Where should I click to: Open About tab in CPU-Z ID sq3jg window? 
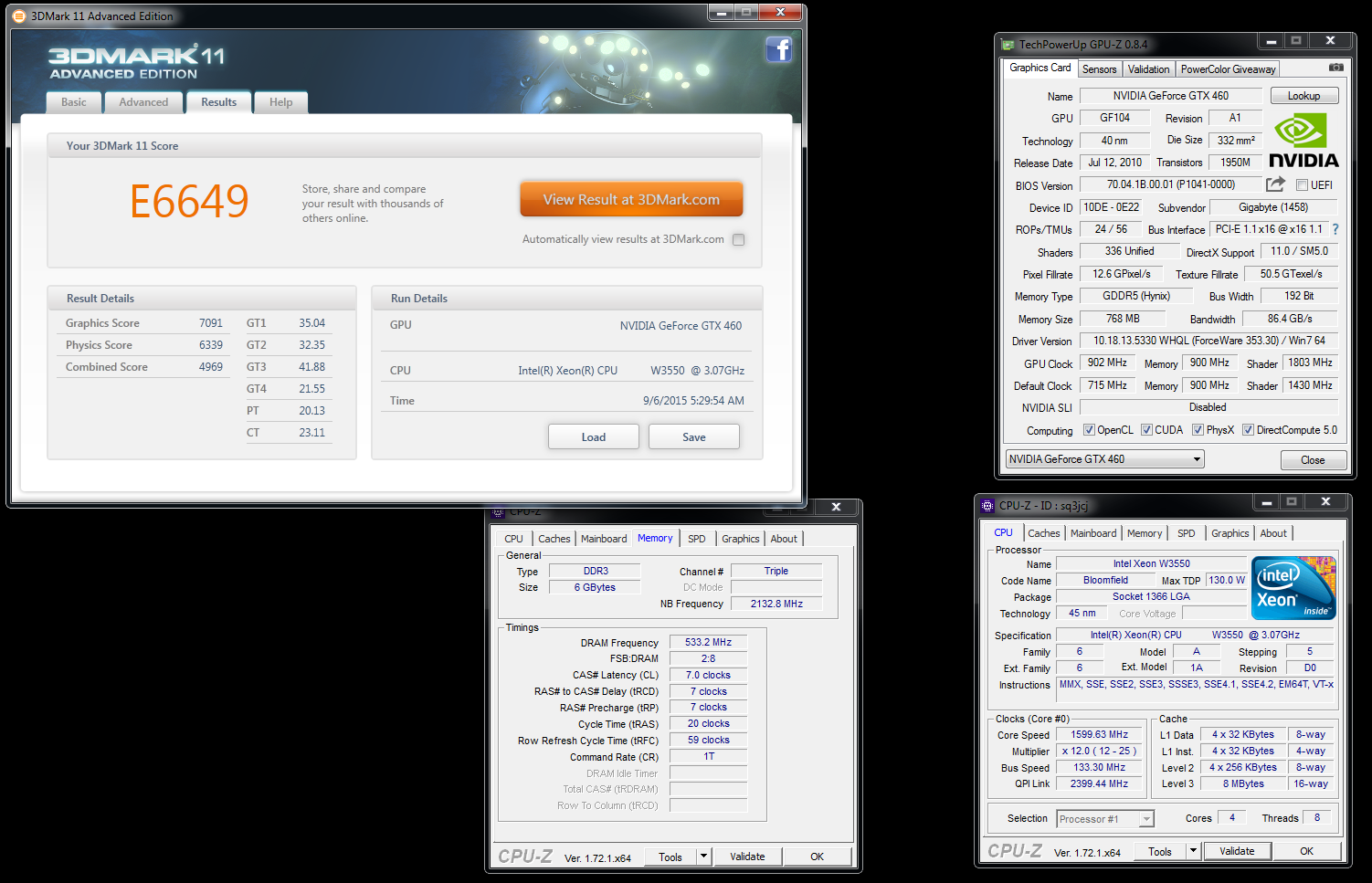pyautogui.click(x=1273, y=533)
